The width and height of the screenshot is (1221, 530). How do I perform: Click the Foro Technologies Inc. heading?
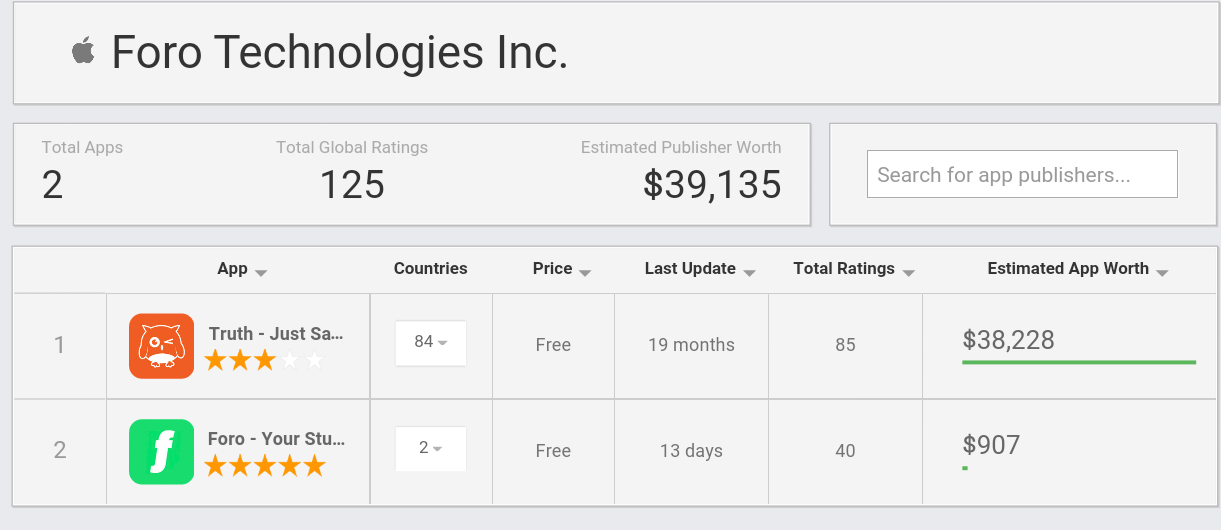coord(340,52)
